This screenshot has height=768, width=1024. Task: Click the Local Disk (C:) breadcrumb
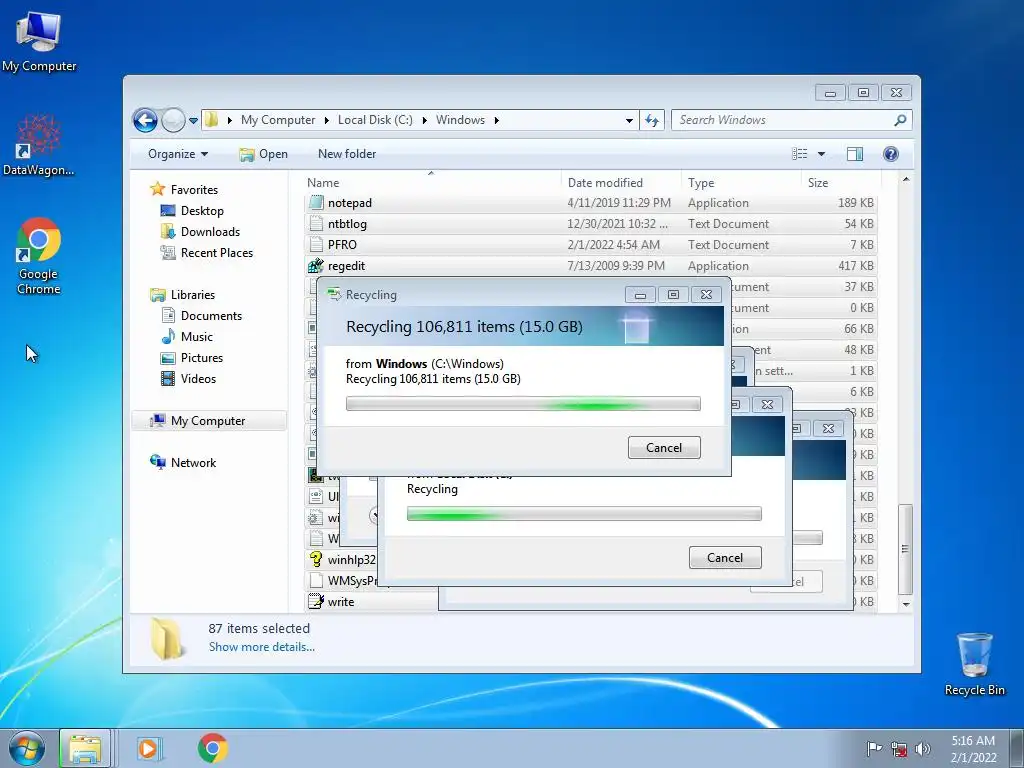(375, 120)
